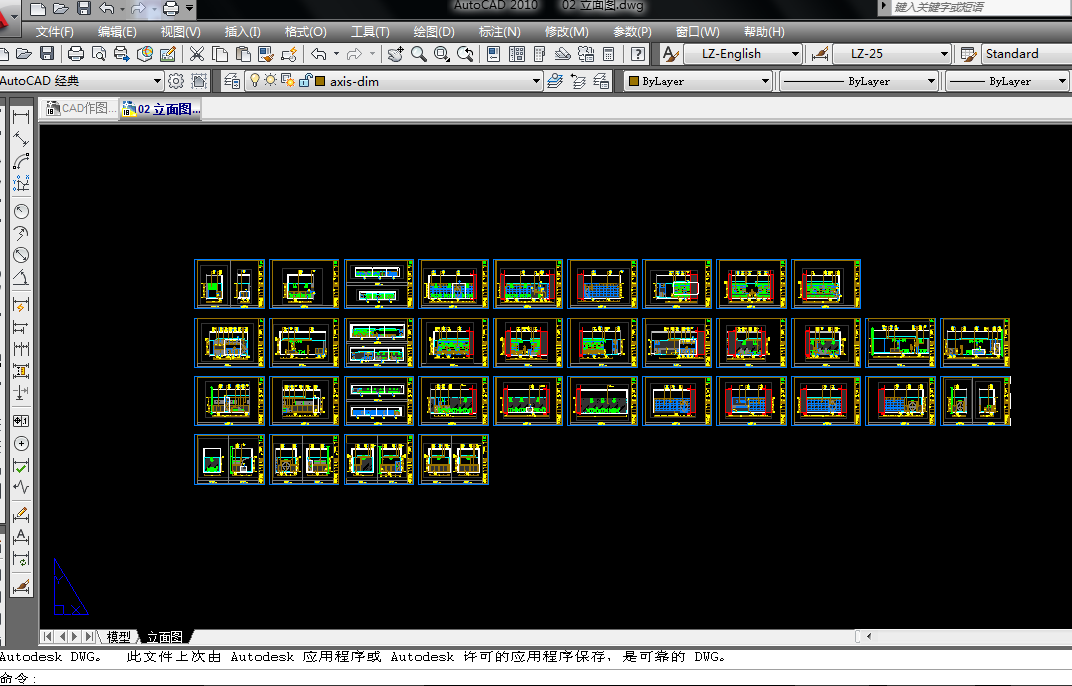Click the Dimension Style icon
Viewport: 1072px width, 686px height.
[x=819, y=54]
